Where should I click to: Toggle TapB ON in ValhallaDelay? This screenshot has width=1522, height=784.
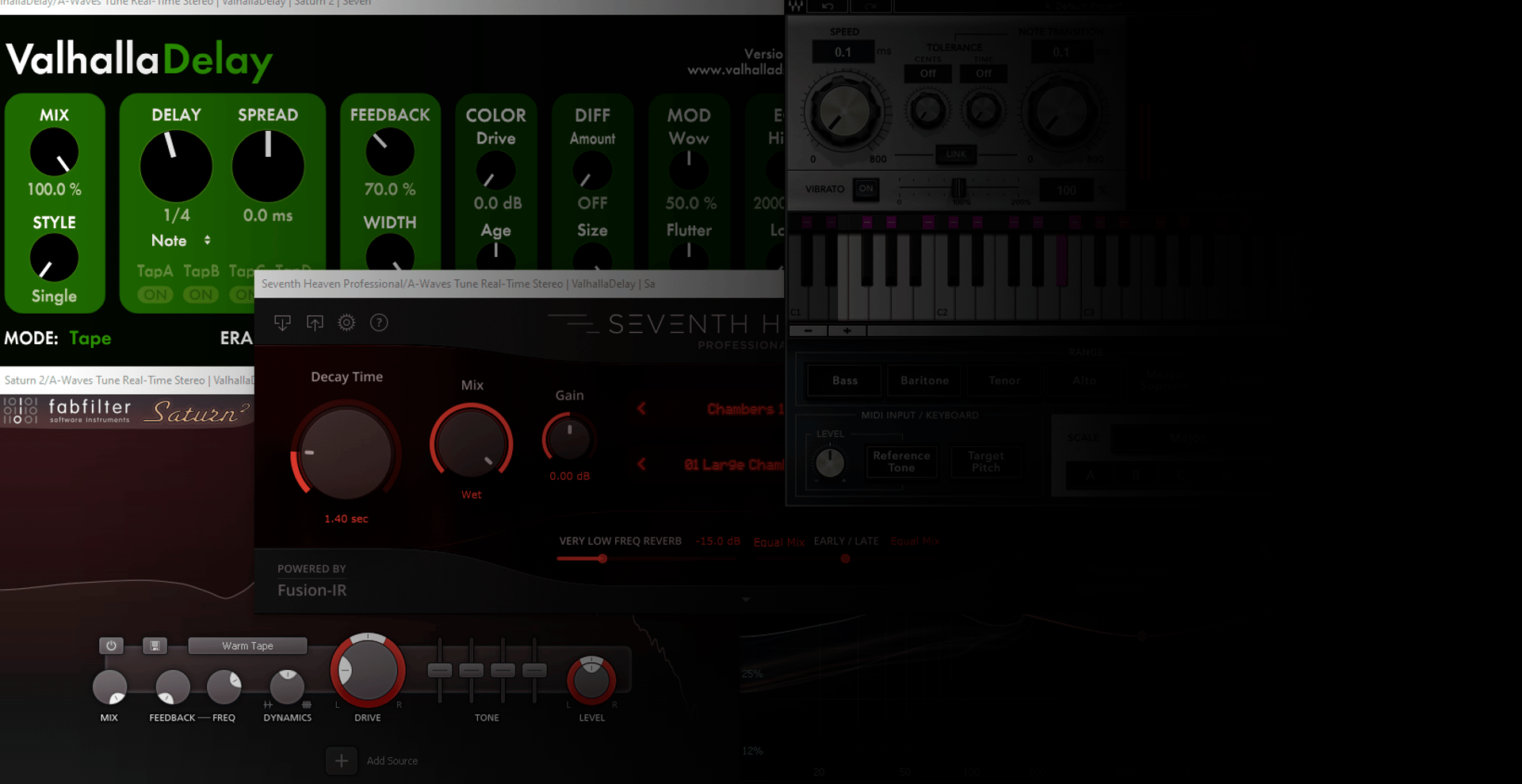201,295
